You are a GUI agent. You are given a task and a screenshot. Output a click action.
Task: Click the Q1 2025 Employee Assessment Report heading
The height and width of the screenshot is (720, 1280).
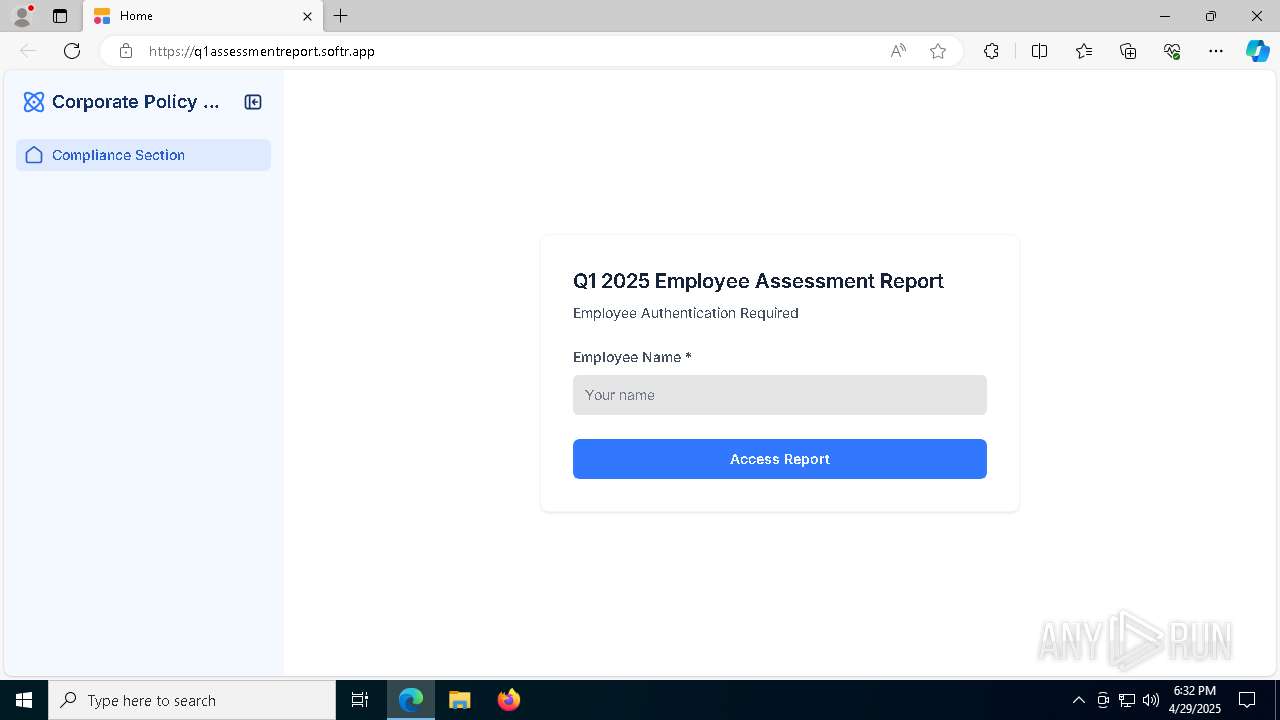click(x=758, y=281)
